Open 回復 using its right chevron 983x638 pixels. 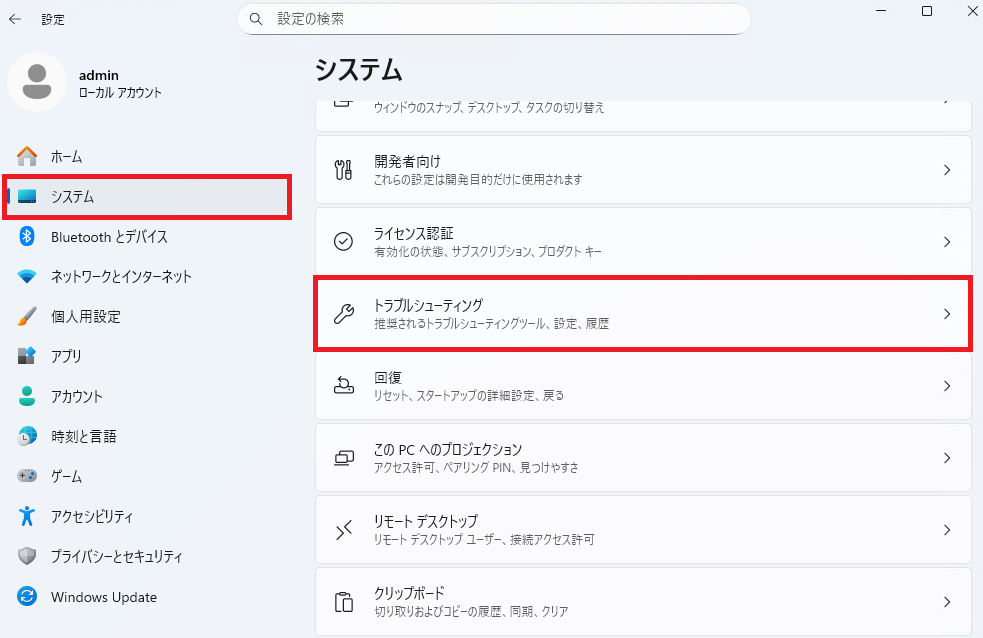coord(947,386)
